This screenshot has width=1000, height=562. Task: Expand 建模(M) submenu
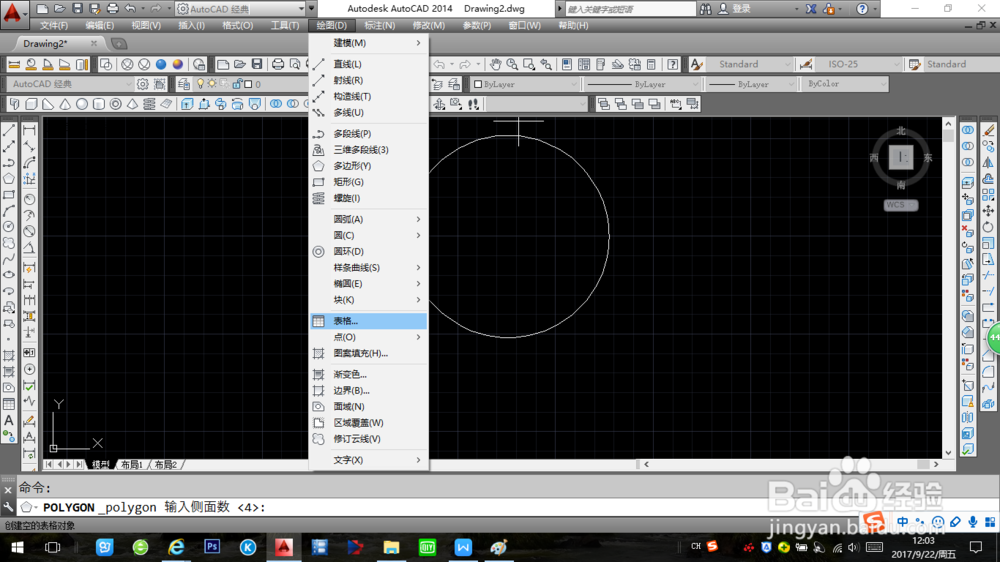point(369,43)
